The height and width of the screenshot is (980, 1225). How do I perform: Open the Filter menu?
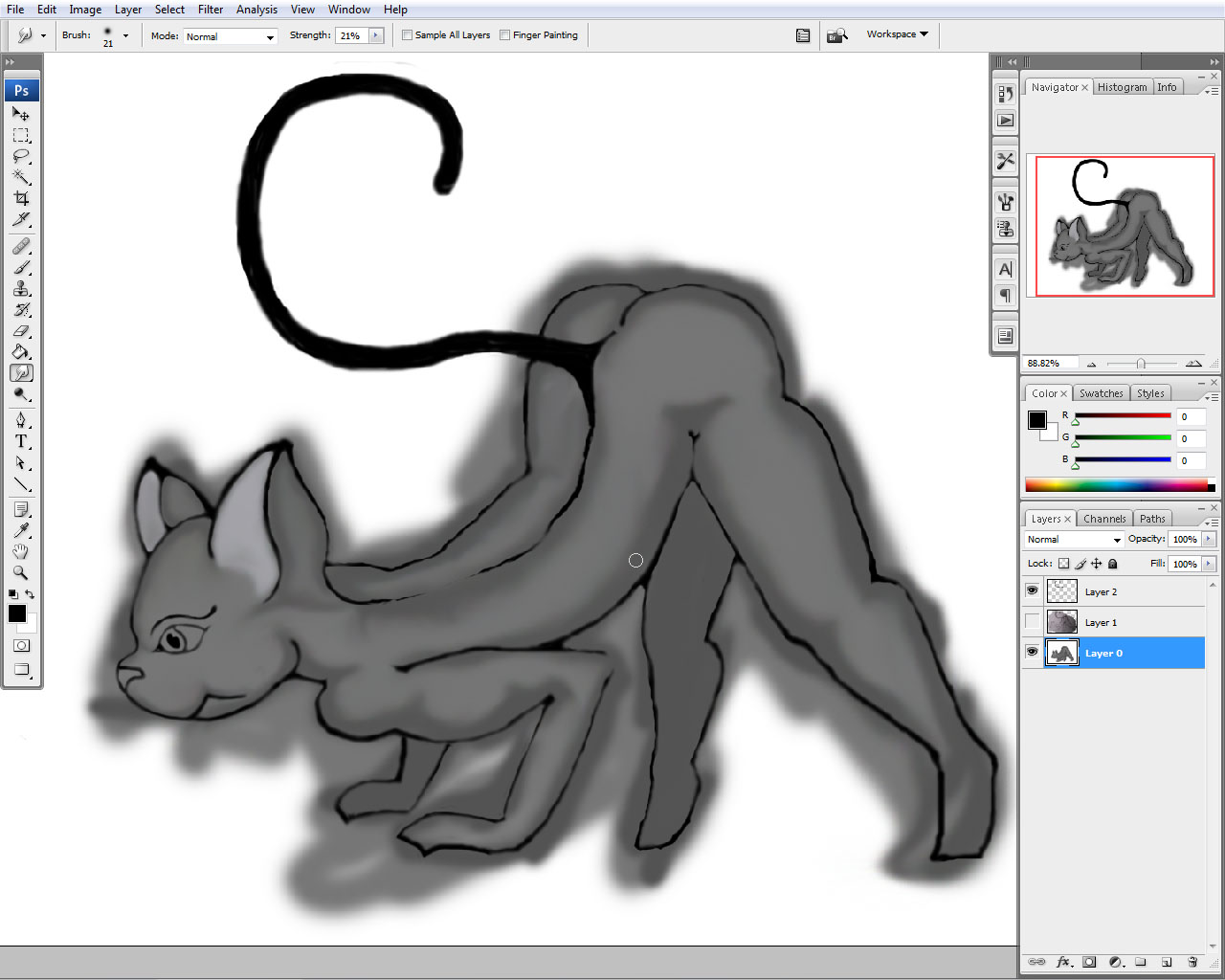(x=211, y=10)
